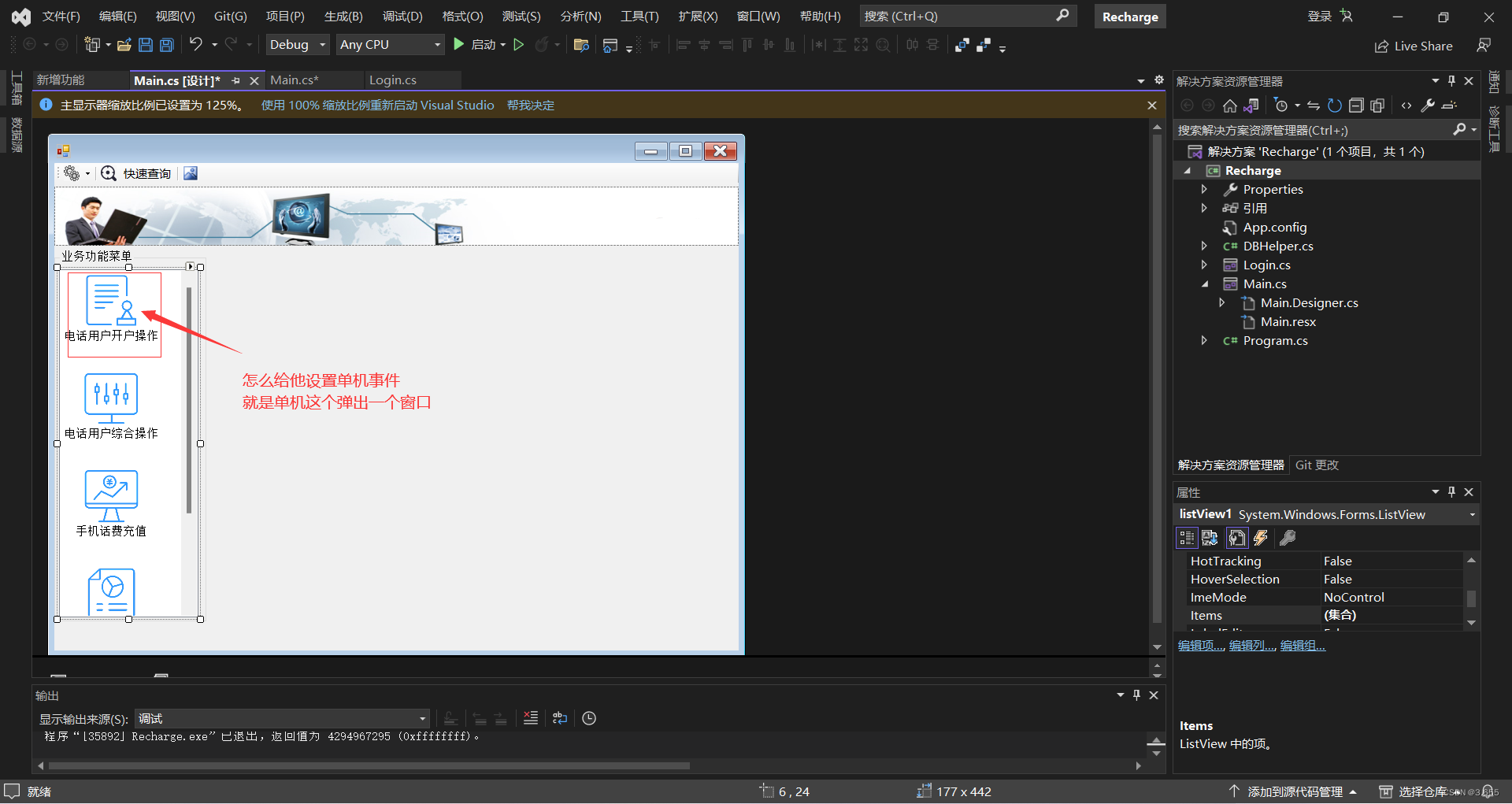Open the listView1 object selector dropdown
The height and width of the screenshot is (804, 1512).
(1472, 514)
